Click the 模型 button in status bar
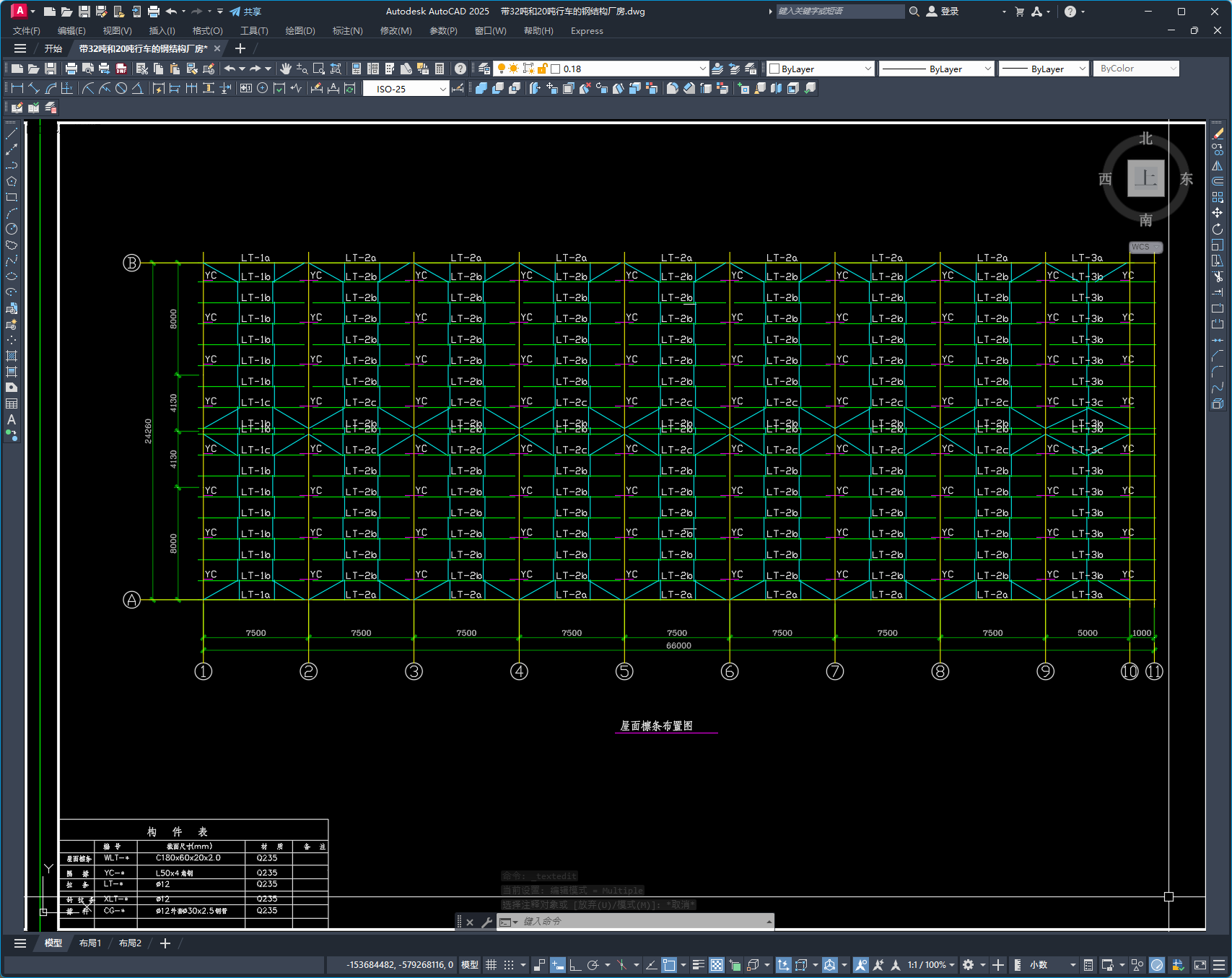The height and width of the screenshot is (978, 1232). 470,965
